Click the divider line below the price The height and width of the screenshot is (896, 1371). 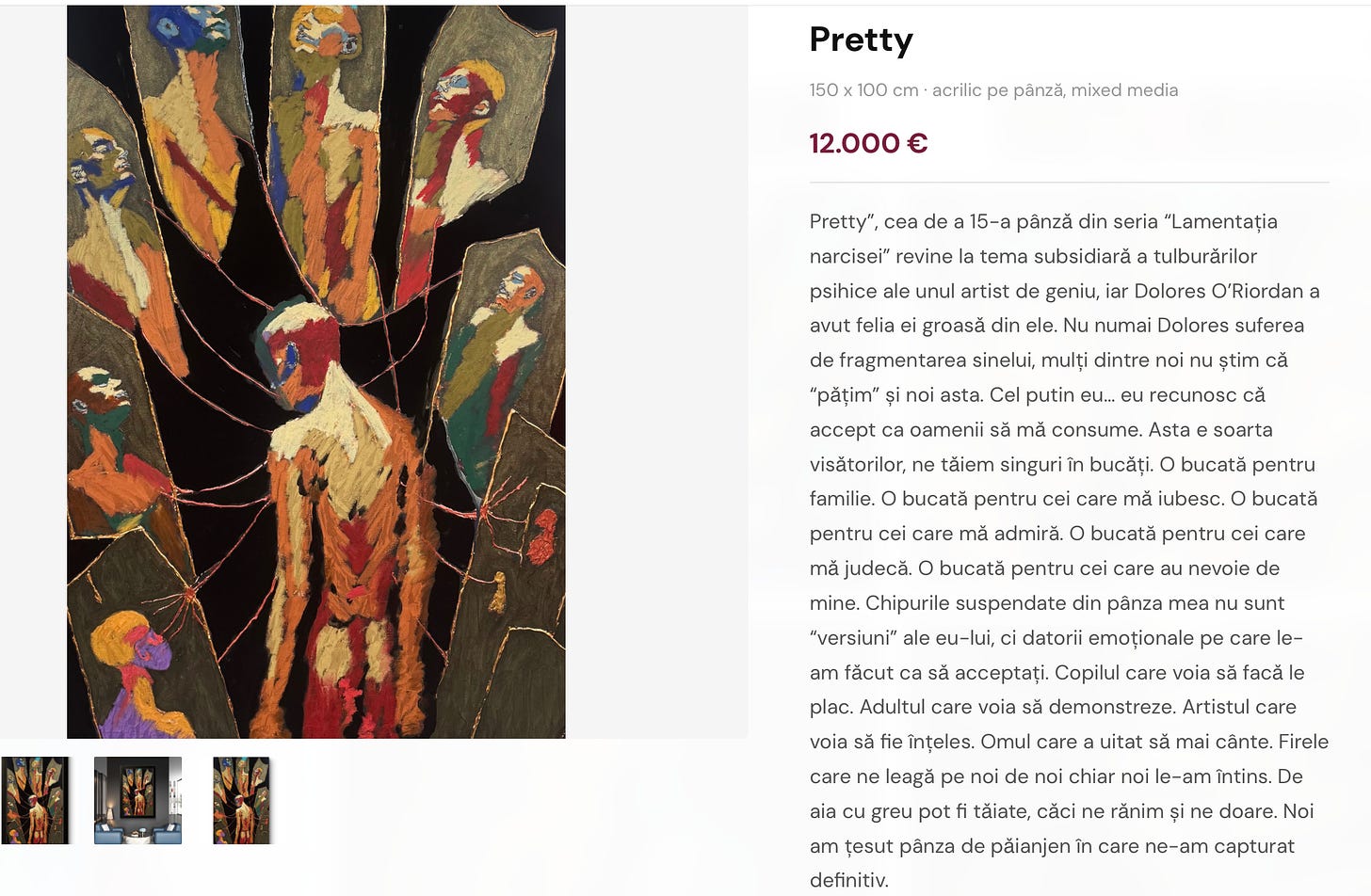(x=1069, y=182)
